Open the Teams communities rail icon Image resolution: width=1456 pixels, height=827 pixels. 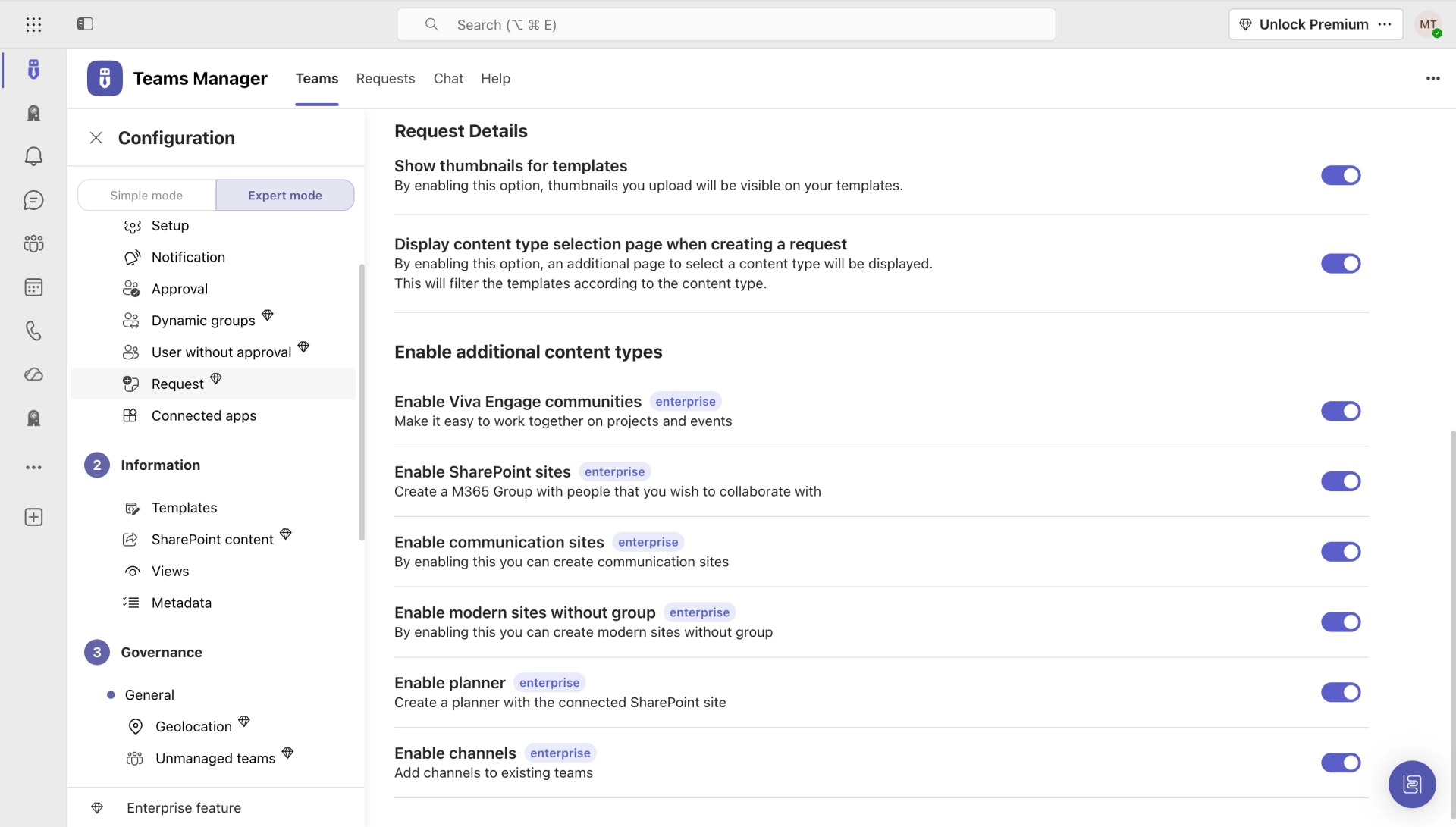click(x=33, y=243)
